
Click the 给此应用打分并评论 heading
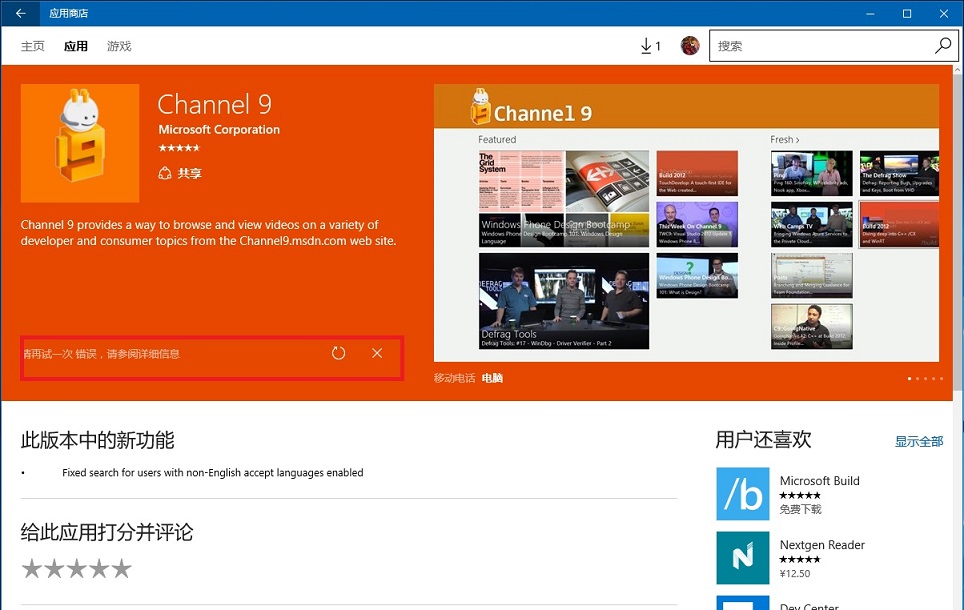107,532
